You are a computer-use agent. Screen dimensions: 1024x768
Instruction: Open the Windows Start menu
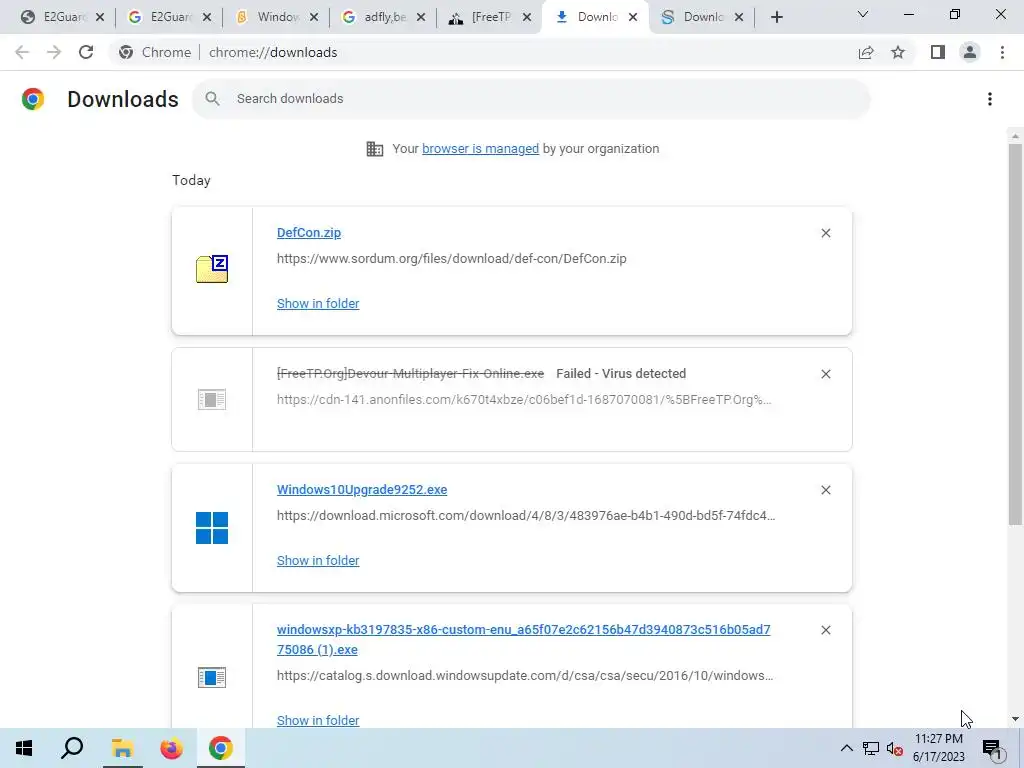tap(24, 748)
